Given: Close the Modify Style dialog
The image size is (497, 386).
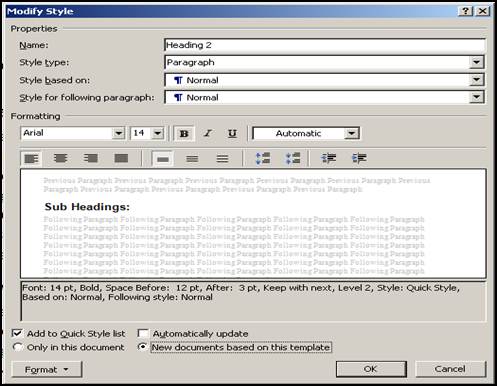Looking at the screenshot, I should click(482, 11).
